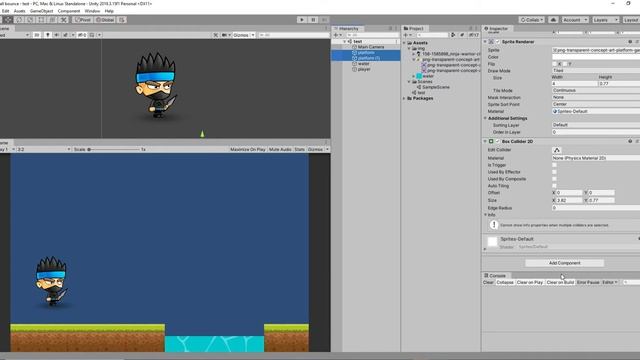Toggle scene lighting bulb icon

point(48,35)
